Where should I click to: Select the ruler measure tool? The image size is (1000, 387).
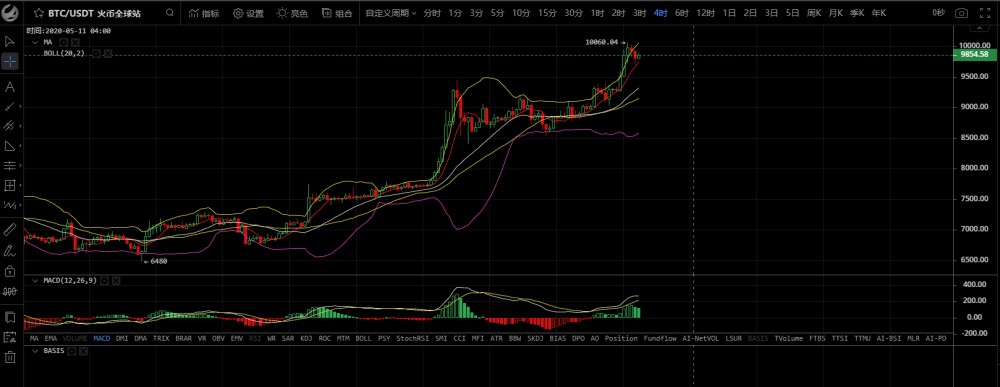tap(10, 229)
